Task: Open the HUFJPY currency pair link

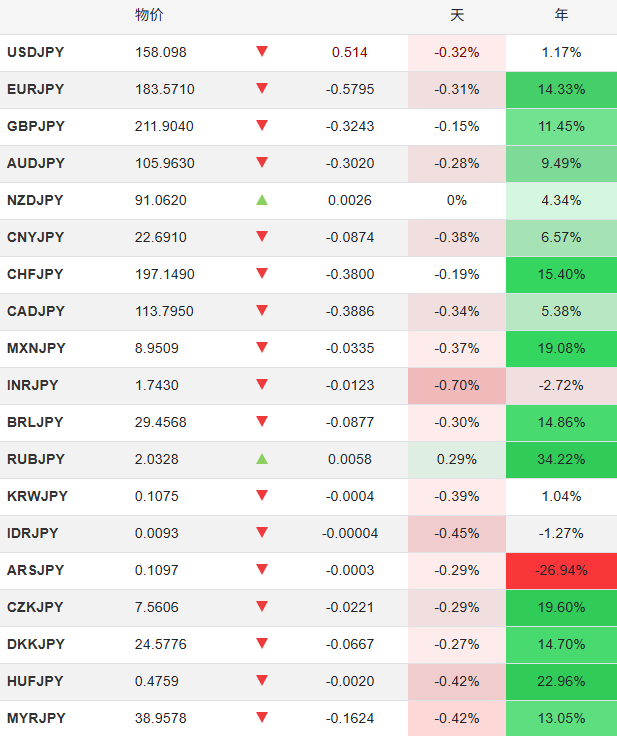Action: [x=35, y=681]
